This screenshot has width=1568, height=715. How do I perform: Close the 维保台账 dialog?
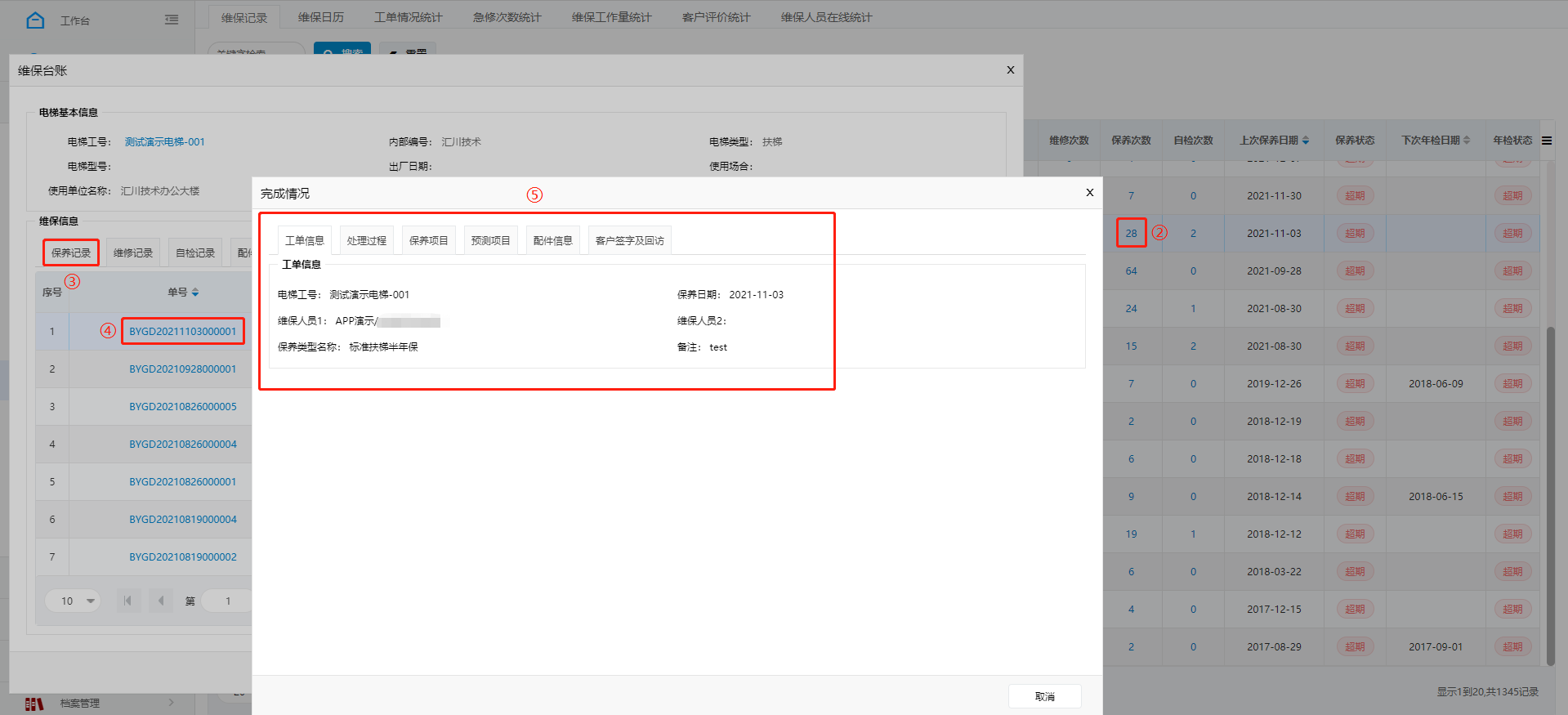pos(1011,70)
